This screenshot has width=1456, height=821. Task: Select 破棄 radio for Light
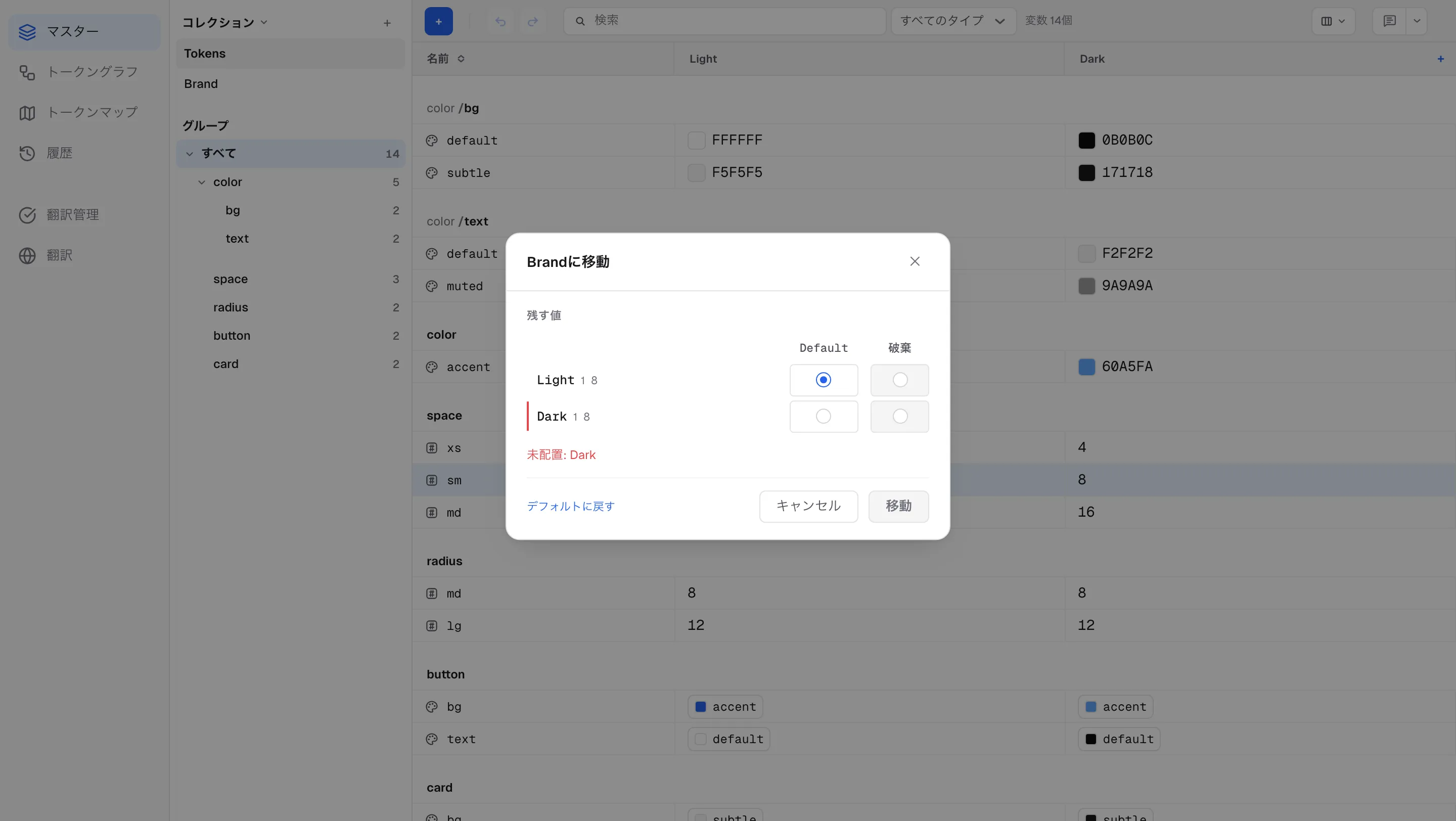pos(900,380)
